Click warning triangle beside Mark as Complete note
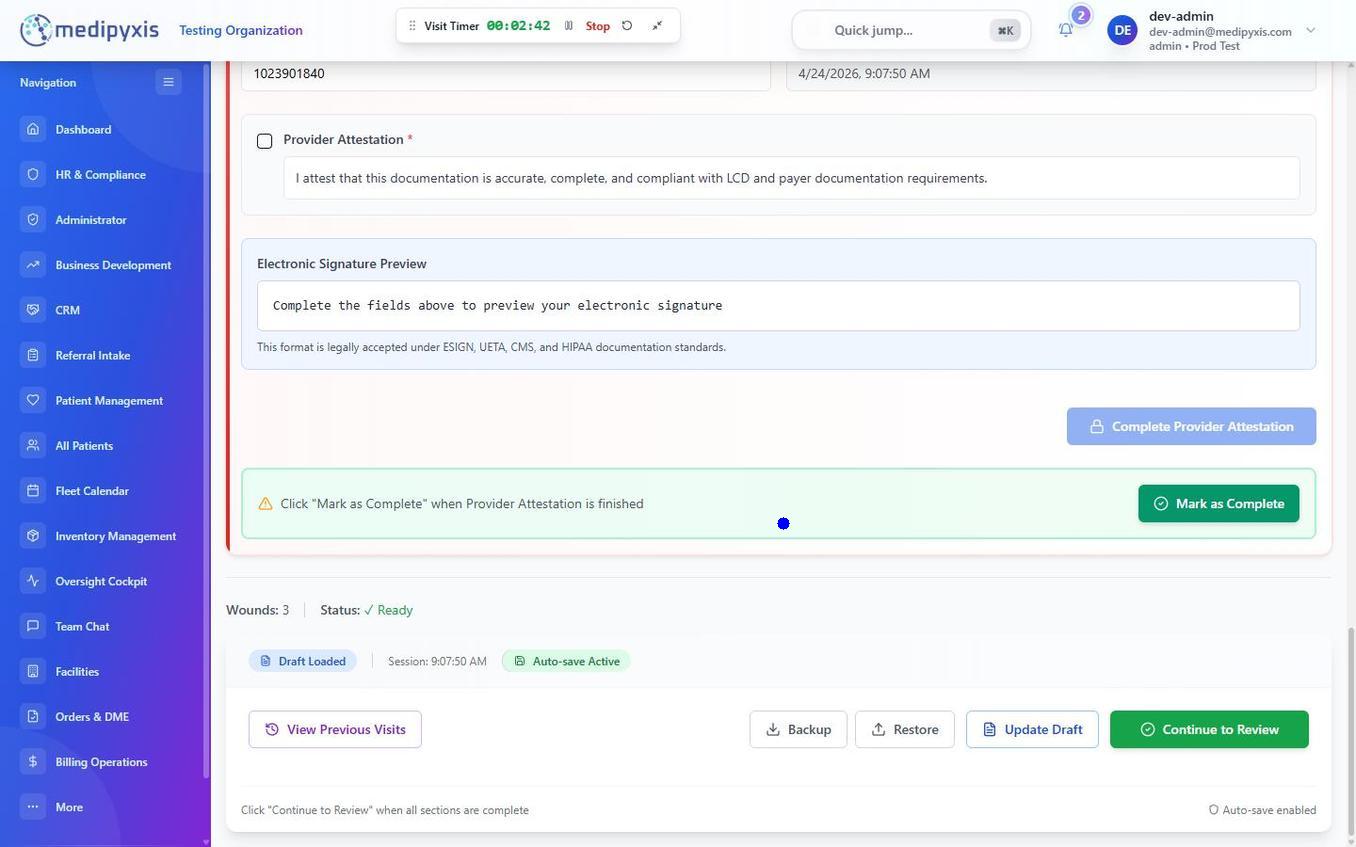Viewport: 1356px width, 847px height. (x=265, y=504)
